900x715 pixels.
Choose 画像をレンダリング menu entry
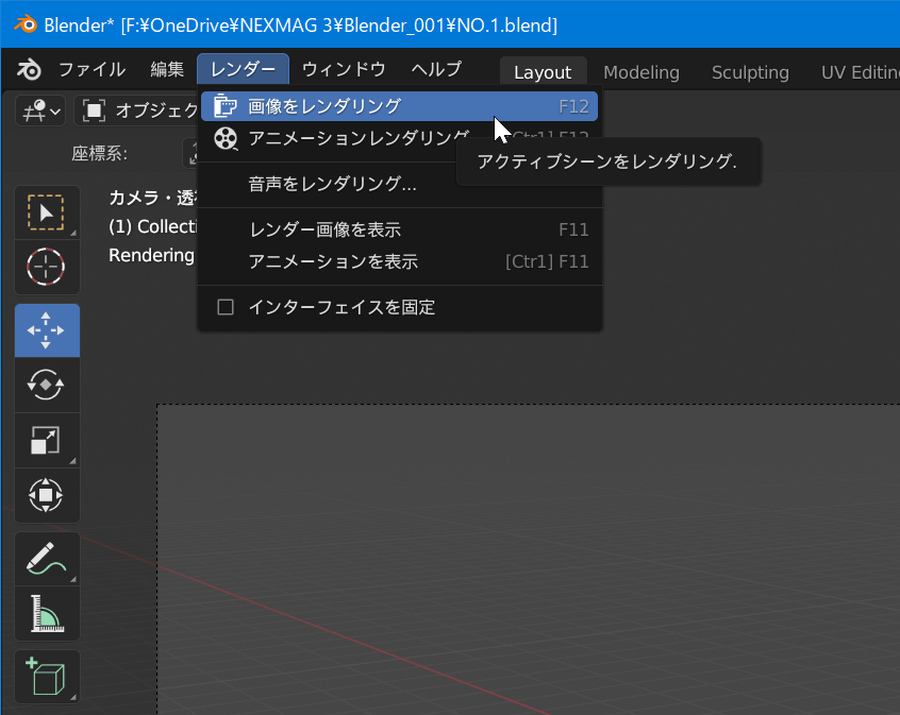tap(399, 106)
